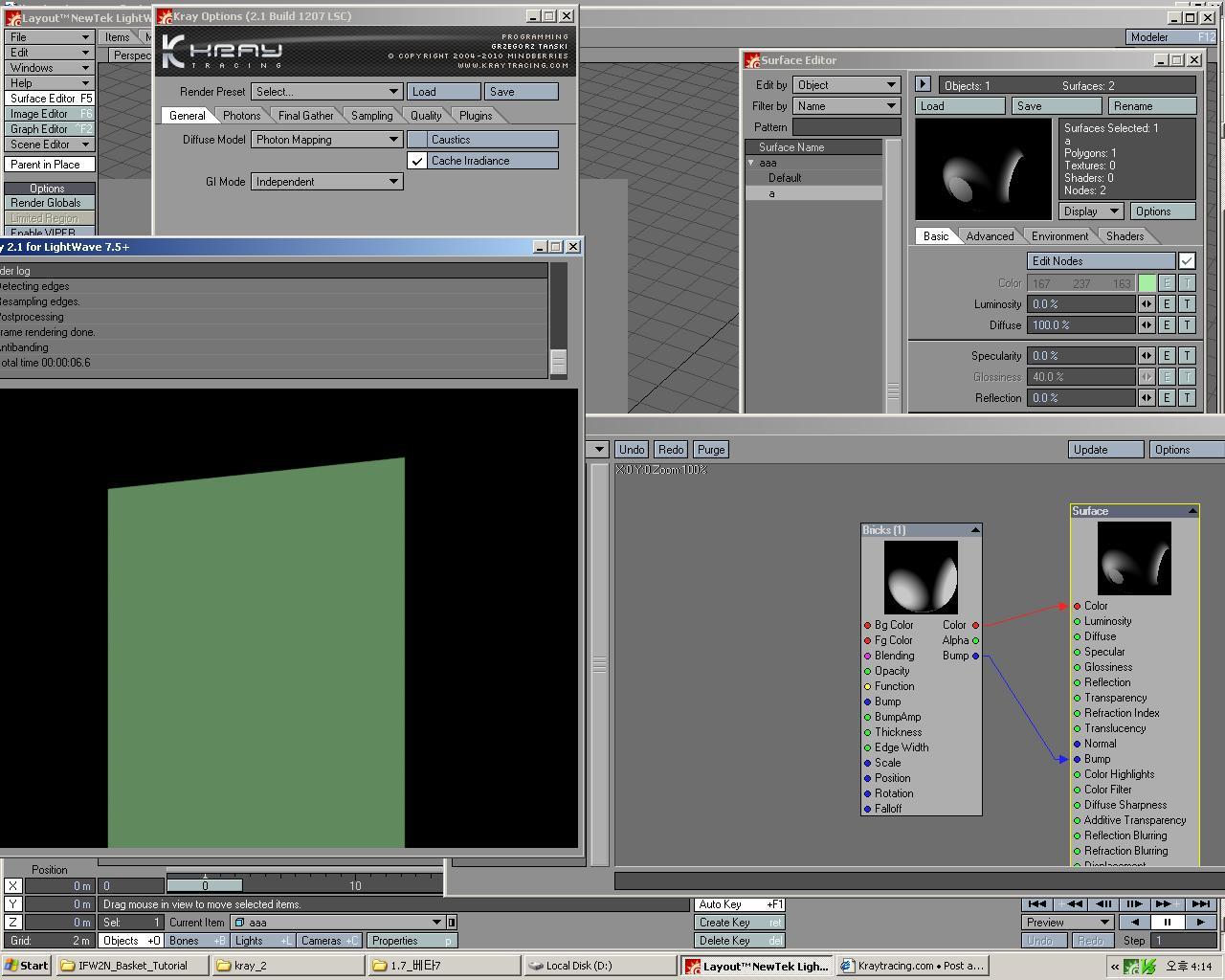
Task: Click the Diffuse texture T button
Action: click(x=1187, y=325)
